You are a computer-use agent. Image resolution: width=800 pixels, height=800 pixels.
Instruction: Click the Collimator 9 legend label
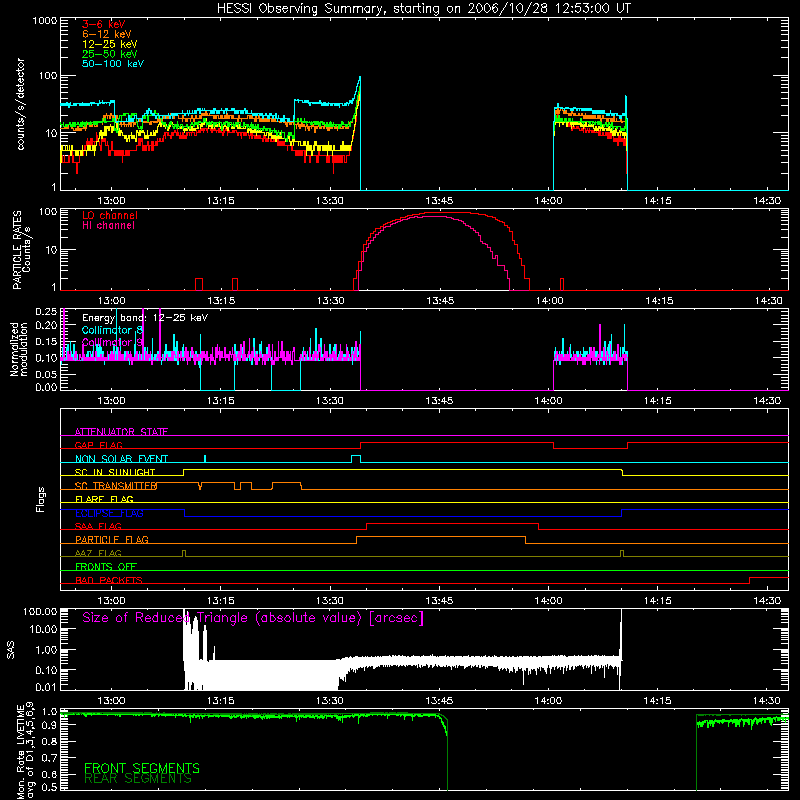(x=113, y=342)
